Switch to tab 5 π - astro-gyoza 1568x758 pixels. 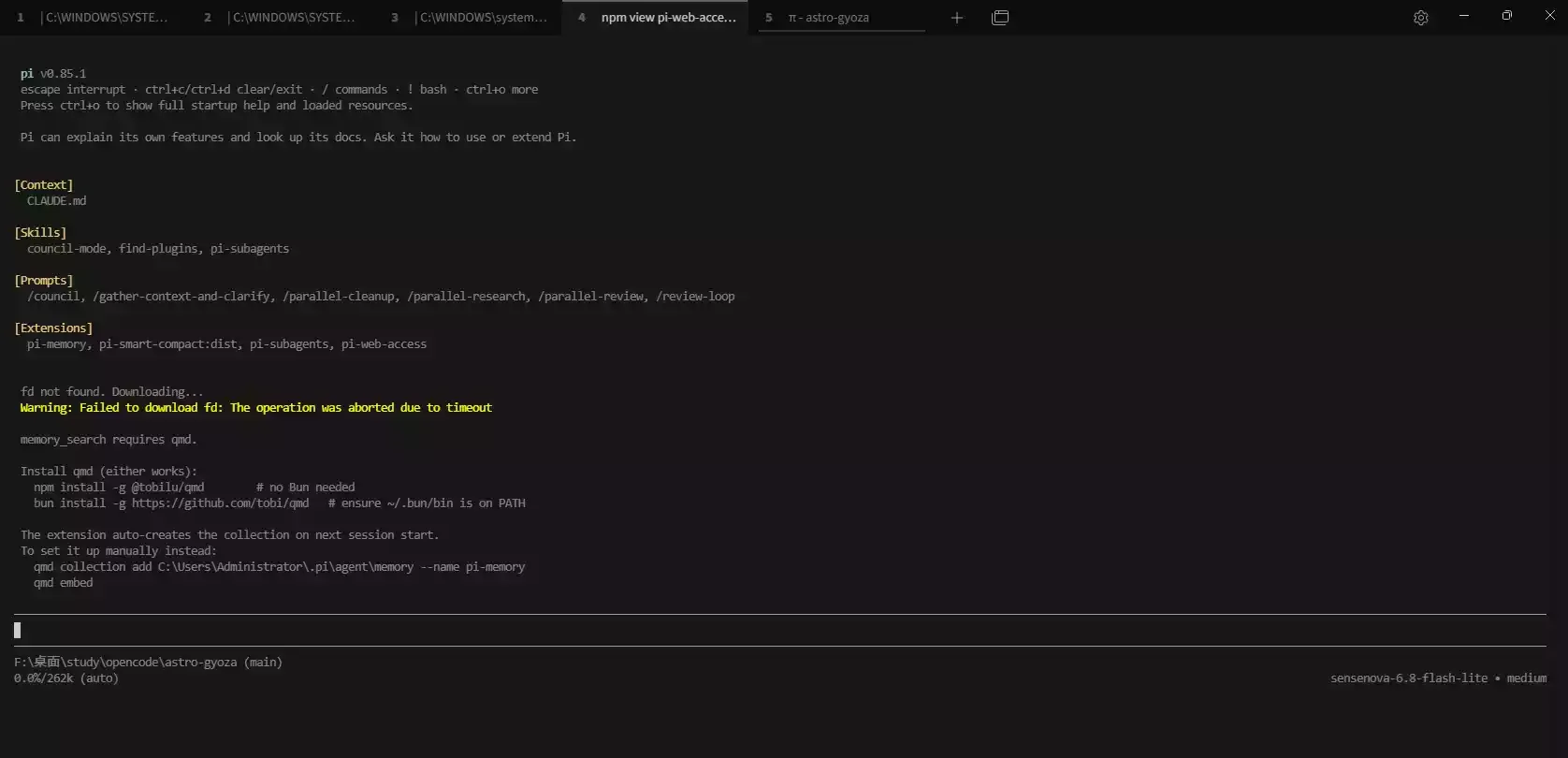(x=842, y=18)
